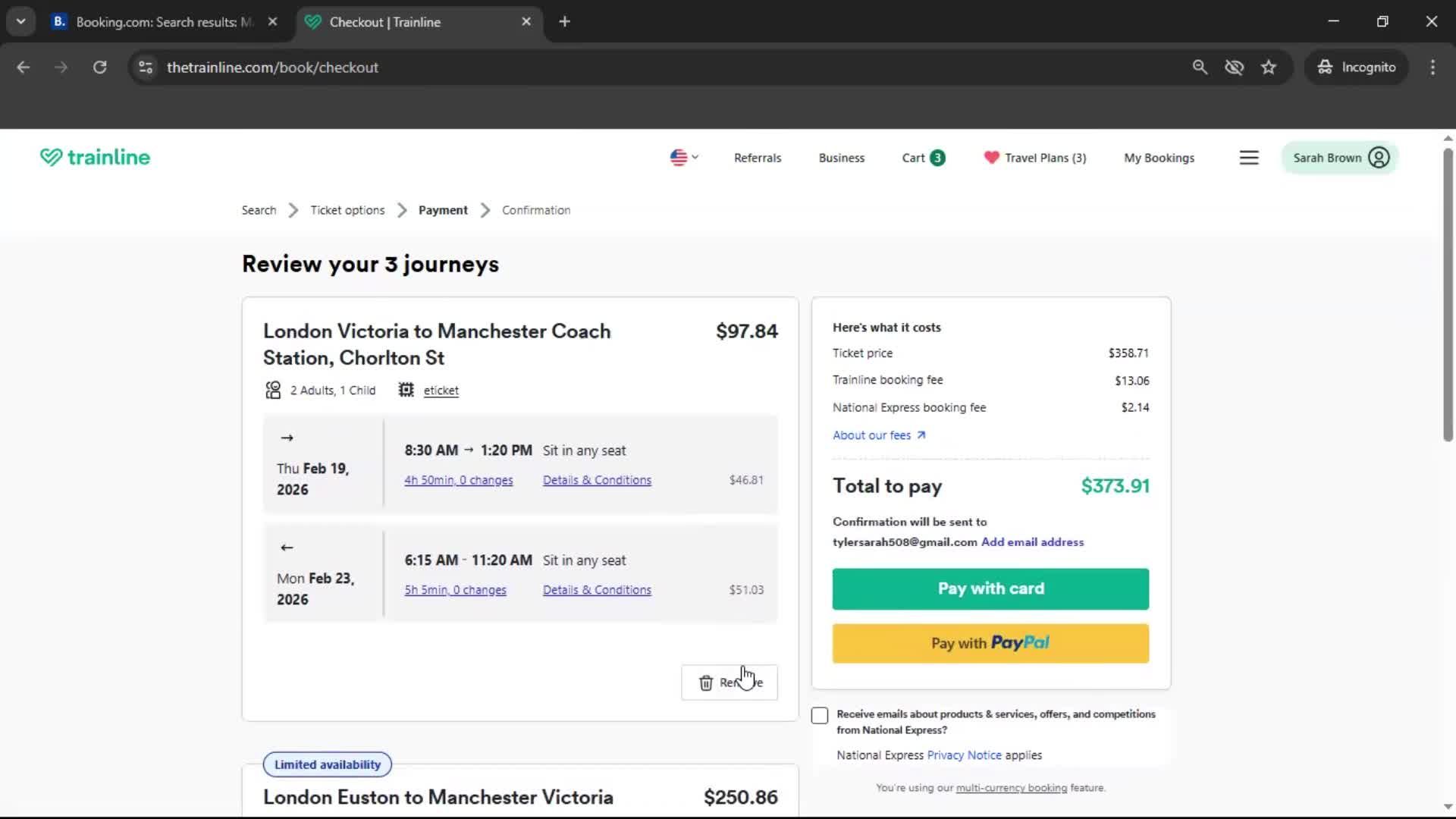Open Chrome's three-dot menu

(1432, 67)
